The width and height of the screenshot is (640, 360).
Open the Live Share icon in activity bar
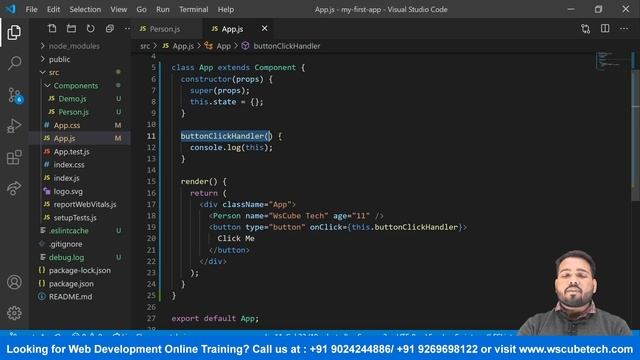point(14,188)
